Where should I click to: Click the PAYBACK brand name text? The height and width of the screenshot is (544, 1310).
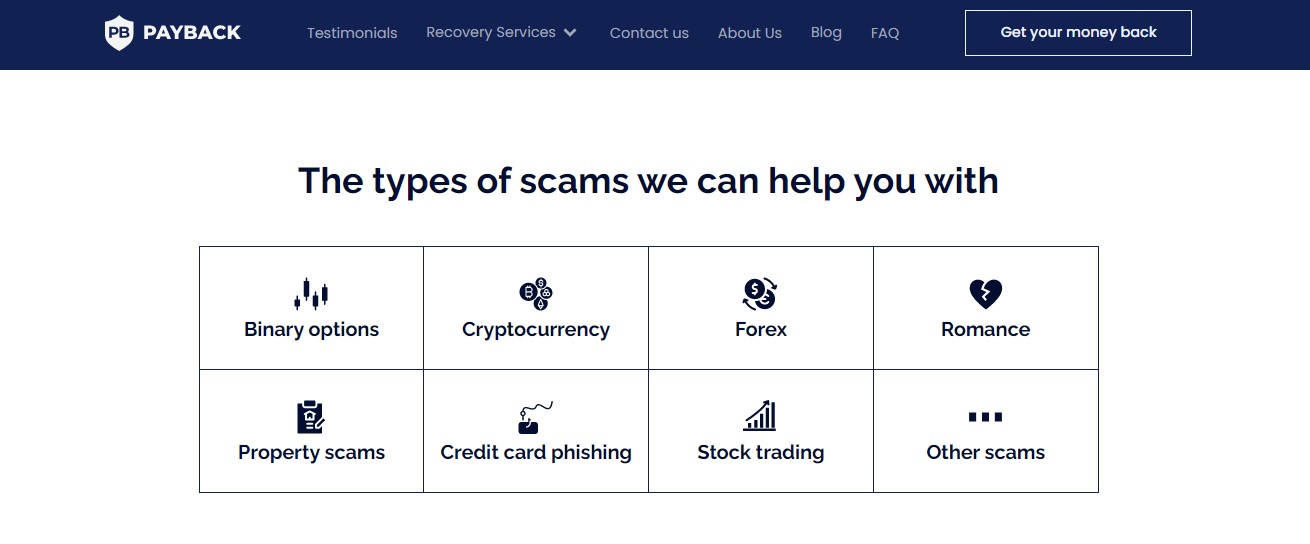pyautogui.click(x=192, y=33)
